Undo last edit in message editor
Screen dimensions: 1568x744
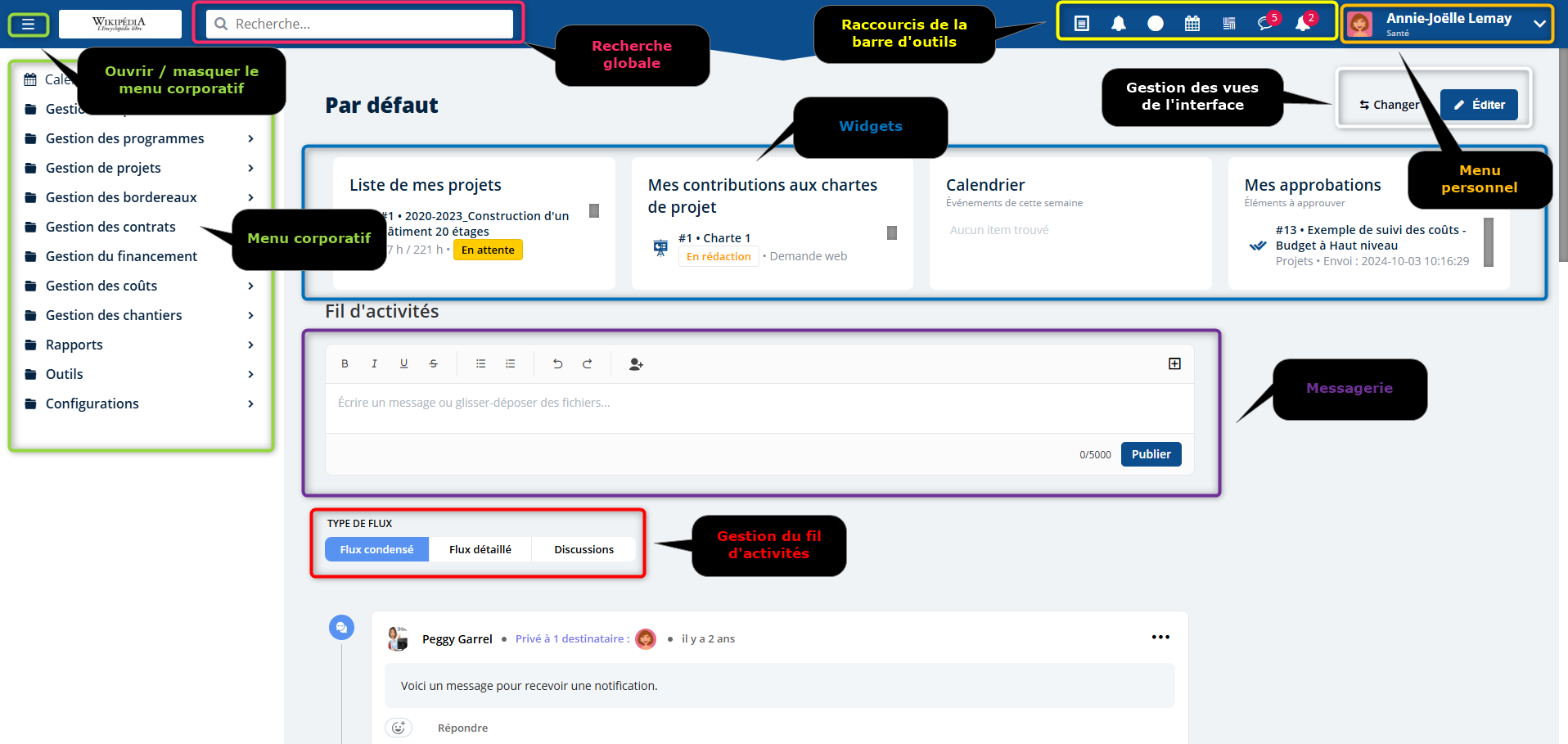click(x=557, y=364)
